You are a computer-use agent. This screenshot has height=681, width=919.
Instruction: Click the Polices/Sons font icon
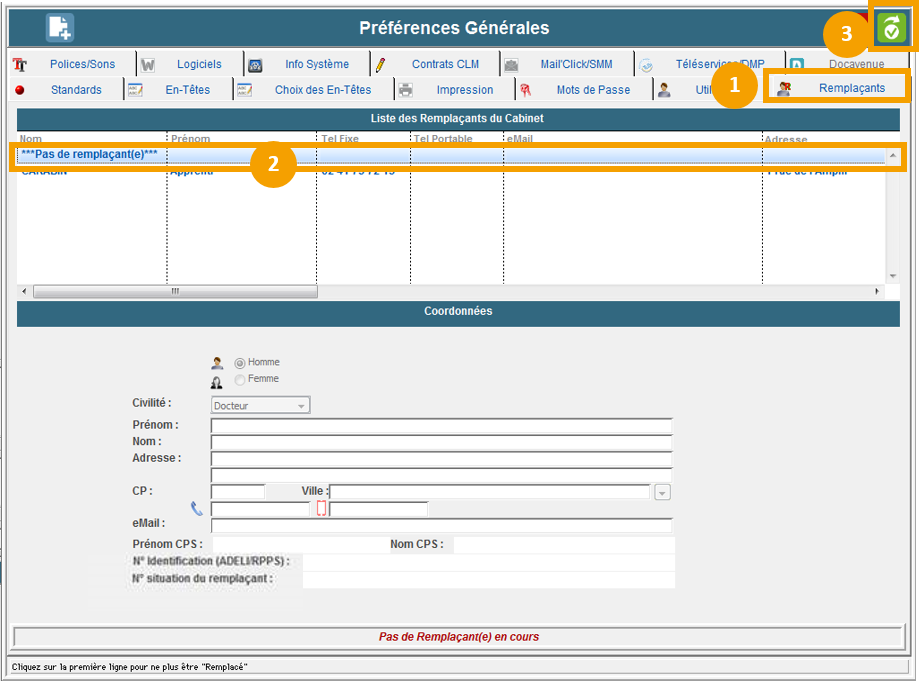tap(20, 64)
